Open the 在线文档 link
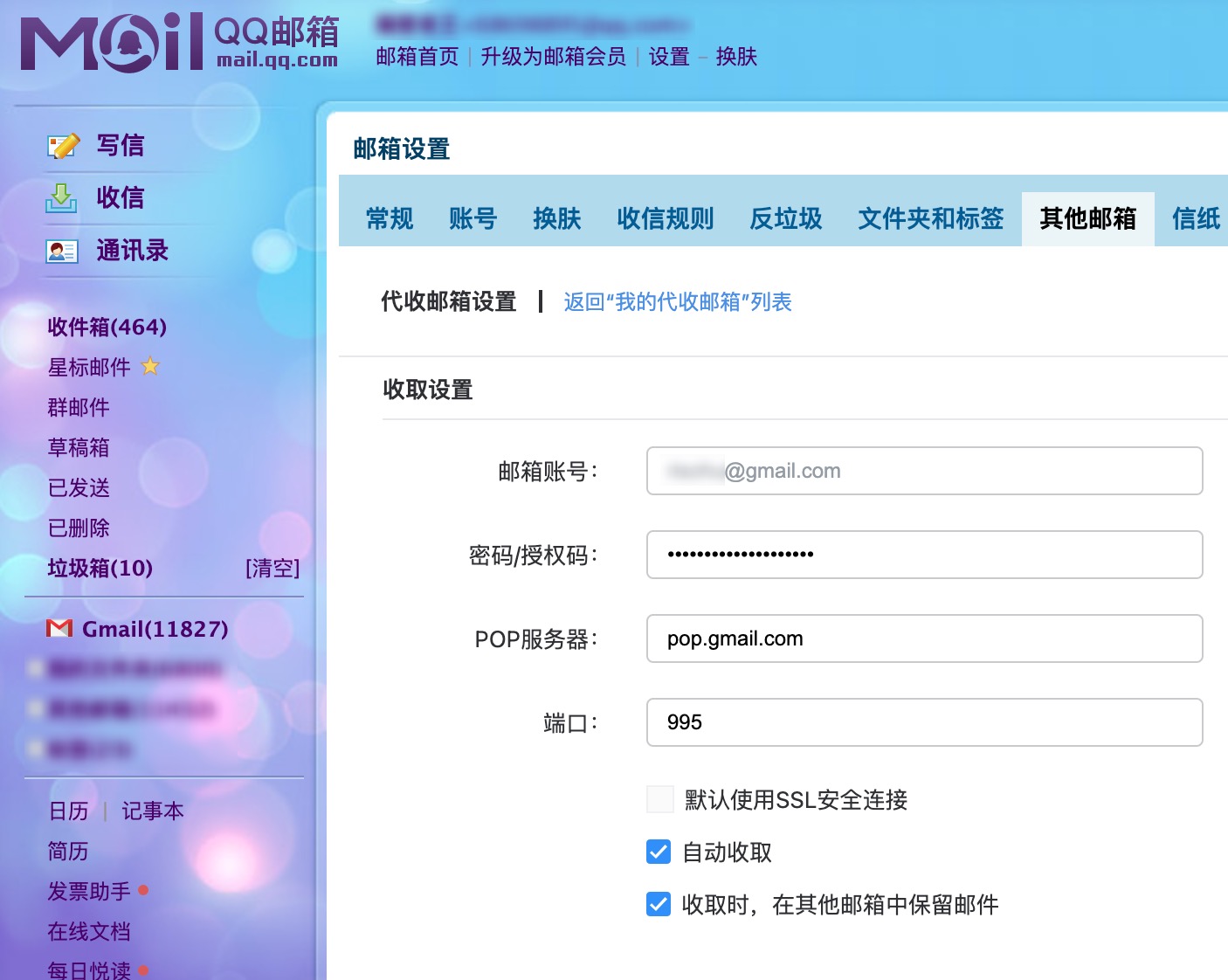The height and width of the screenshot is (980, 1228). 89,932
